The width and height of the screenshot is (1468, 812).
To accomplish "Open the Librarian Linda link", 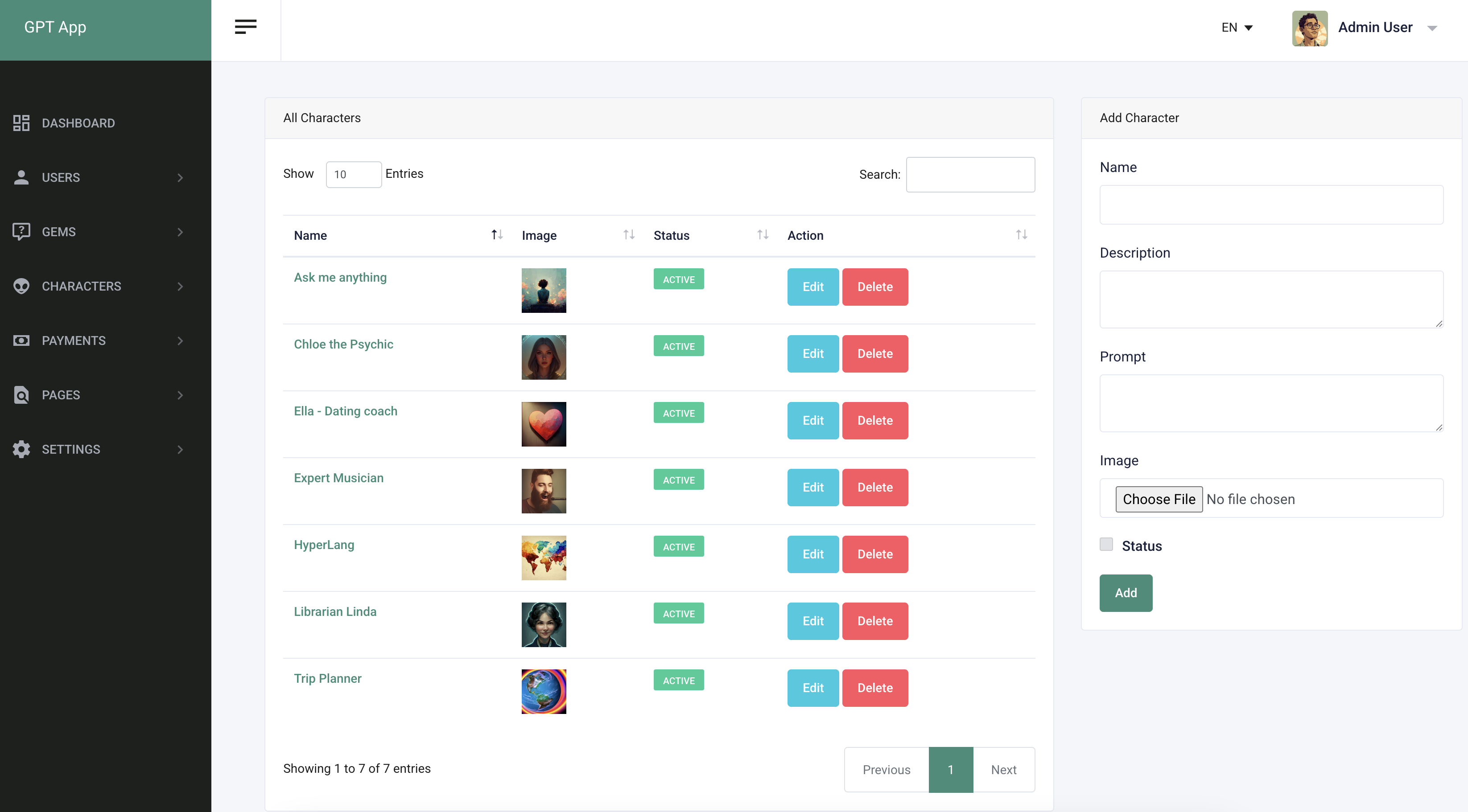I will click(x=335, y=611).
